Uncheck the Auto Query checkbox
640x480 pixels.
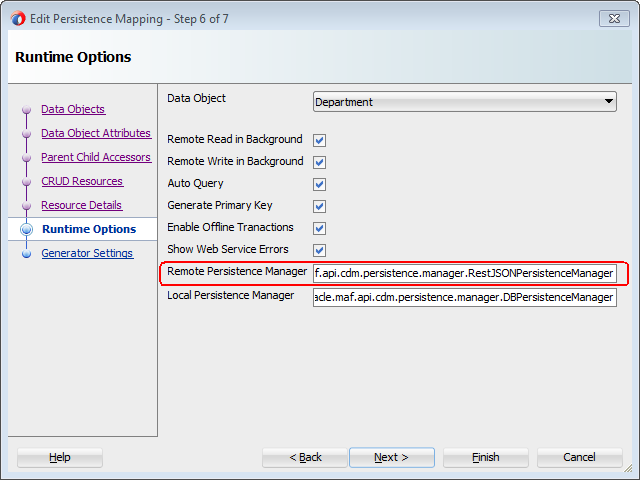[x=319, y=184]
